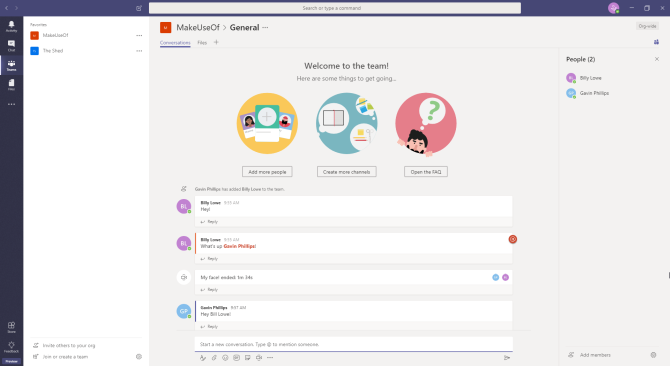Image resolution: width=670 pixels, height=366 pixels.
Task: Switch to the Conversations tab
Action: pyautogui.click(x=175, y=43)
